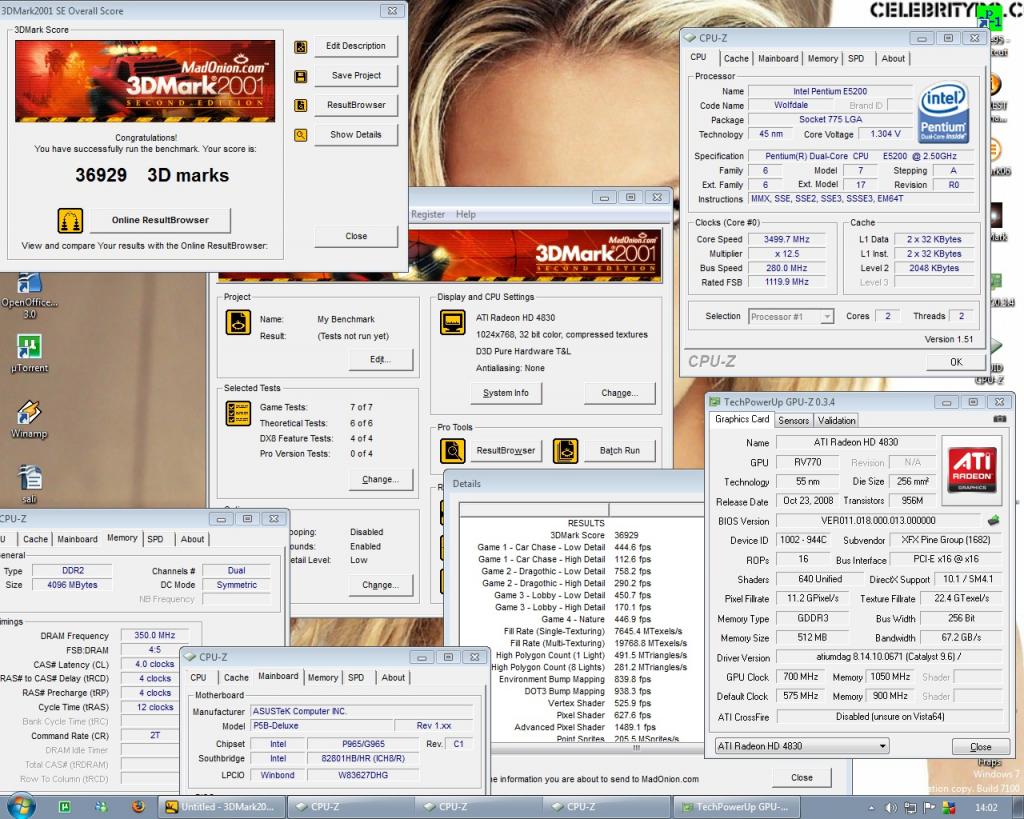Image resolution: width=1024 pixels, height=819 pixels.
Task: Click the Batch Run icon
Action: [x=566, y=451]
